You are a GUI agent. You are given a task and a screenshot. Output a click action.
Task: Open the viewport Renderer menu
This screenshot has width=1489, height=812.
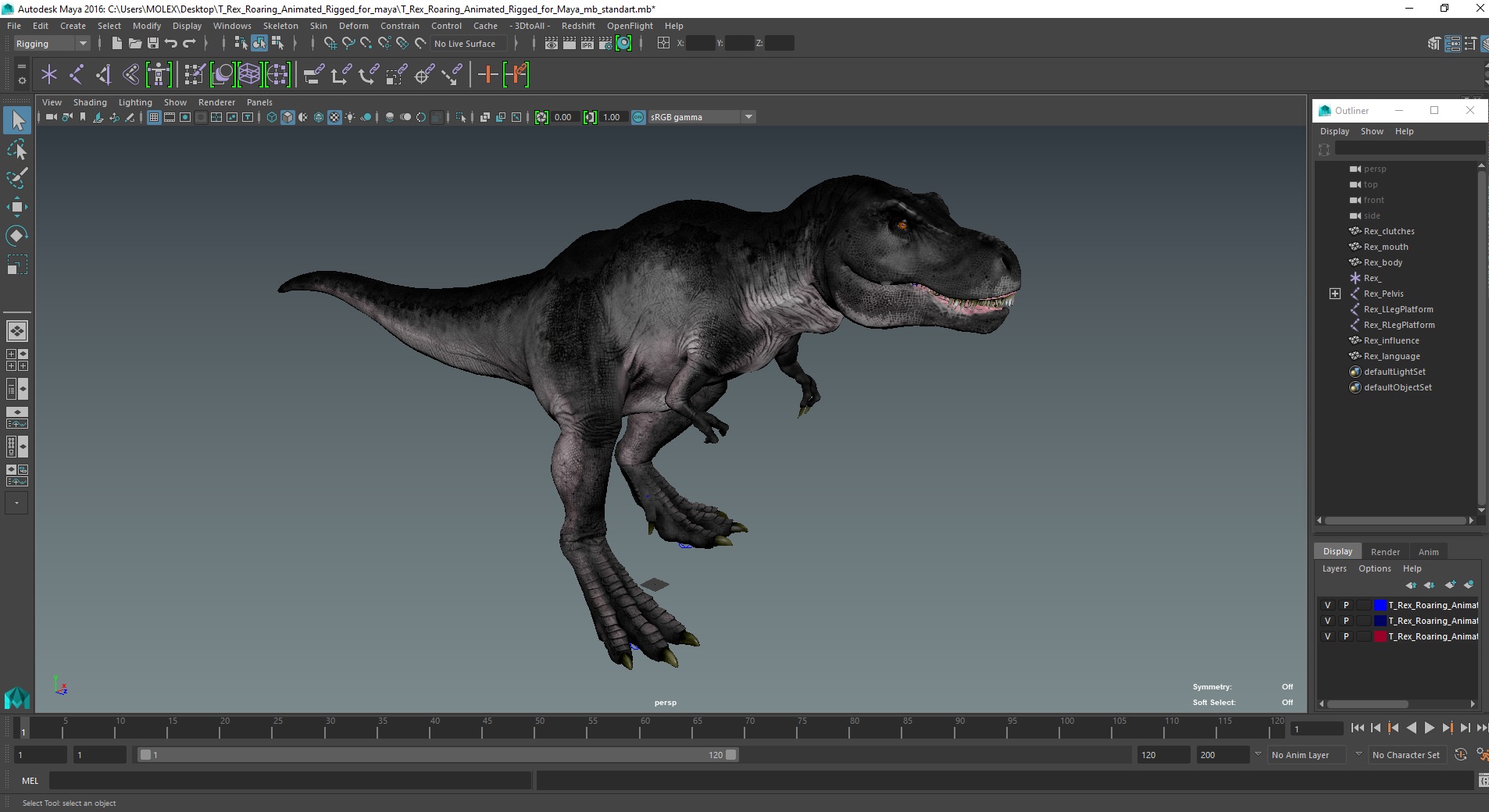pos(216,102)
